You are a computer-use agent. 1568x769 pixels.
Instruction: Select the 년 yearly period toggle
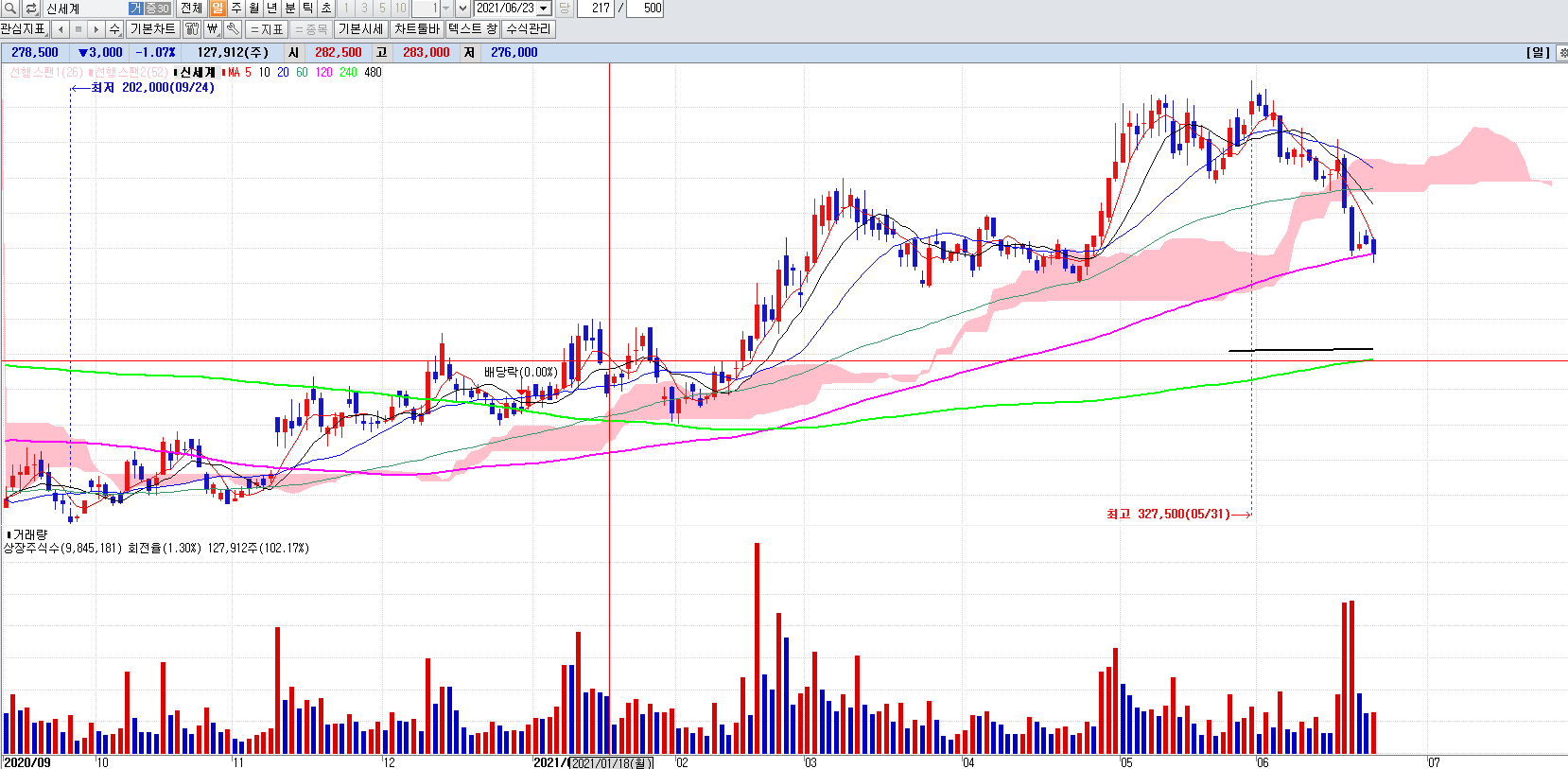272,9
